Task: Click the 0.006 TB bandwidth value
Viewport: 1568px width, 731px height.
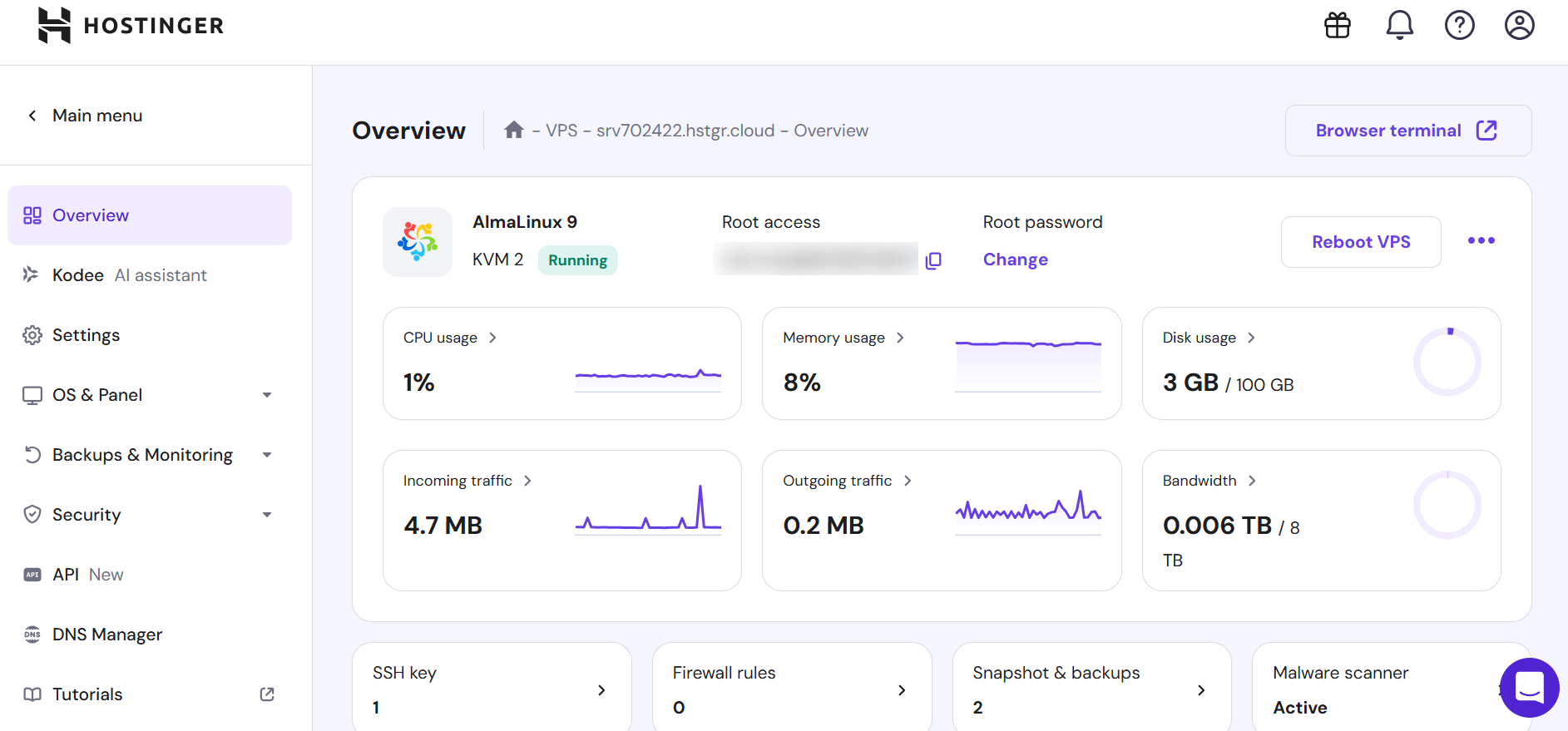Action: pos(1218,526)
